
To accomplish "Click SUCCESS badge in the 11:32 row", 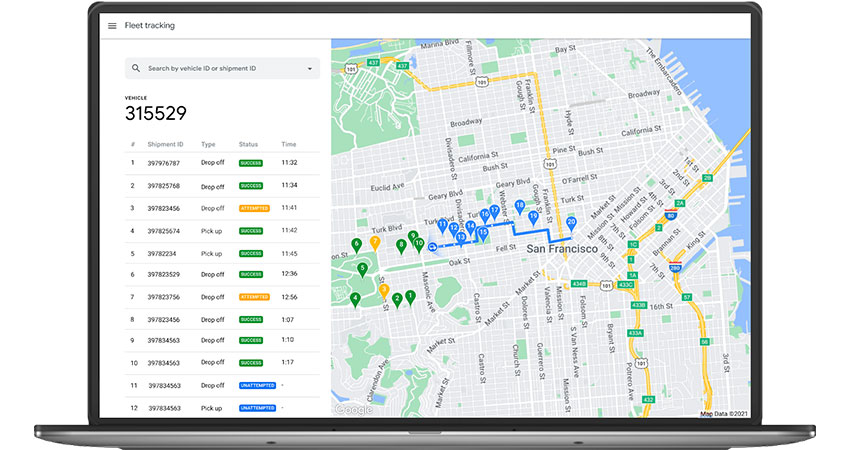I will (251, 163).
